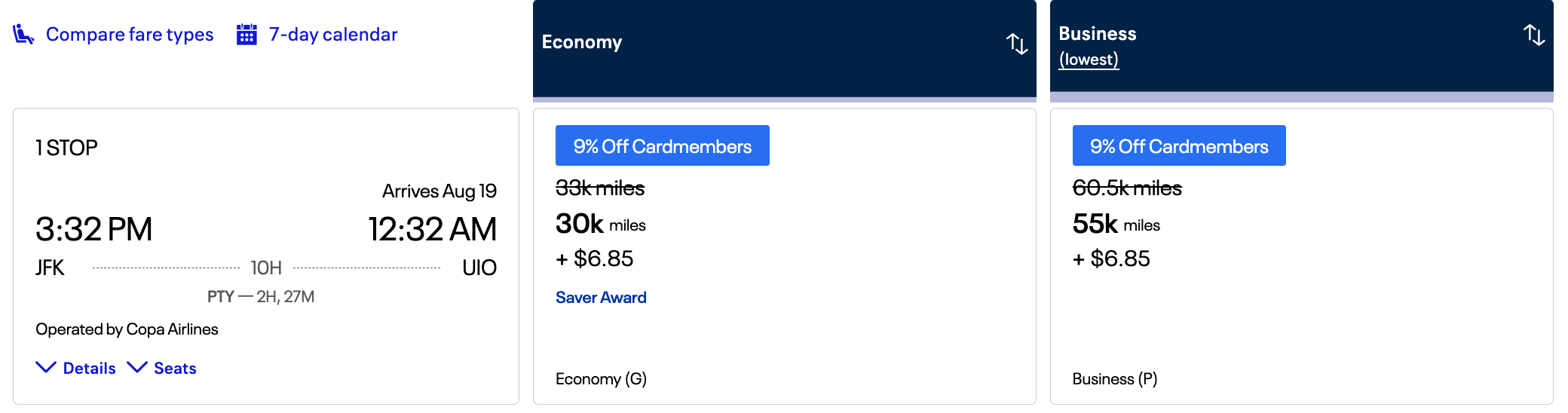Open the 7-day calendar link text
This screenshot has height=413, width=1568.
tap(333, 35)
